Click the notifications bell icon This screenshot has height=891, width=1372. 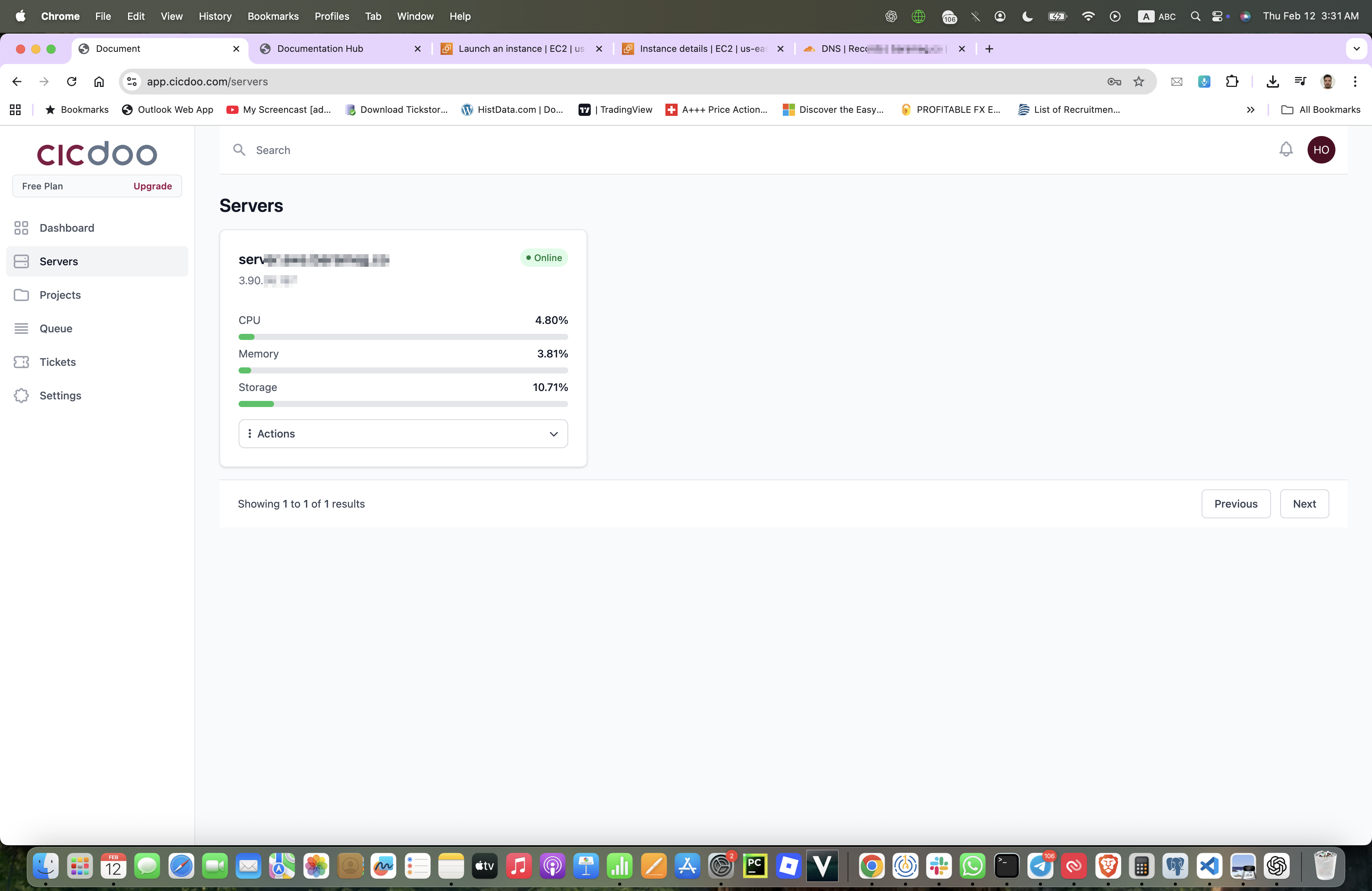pyautogui.click(x=1285, y=150)
